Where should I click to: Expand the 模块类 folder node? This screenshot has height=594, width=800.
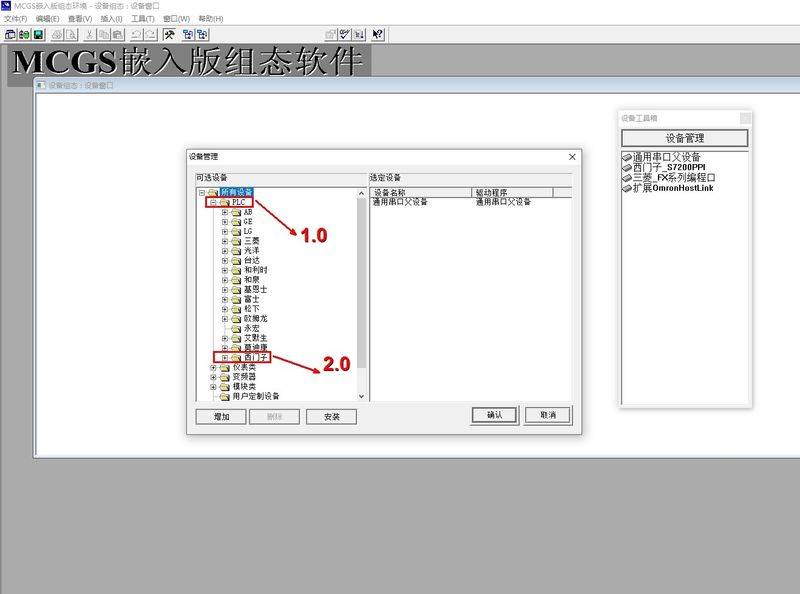pyautogui.click(x=213, y=387)
